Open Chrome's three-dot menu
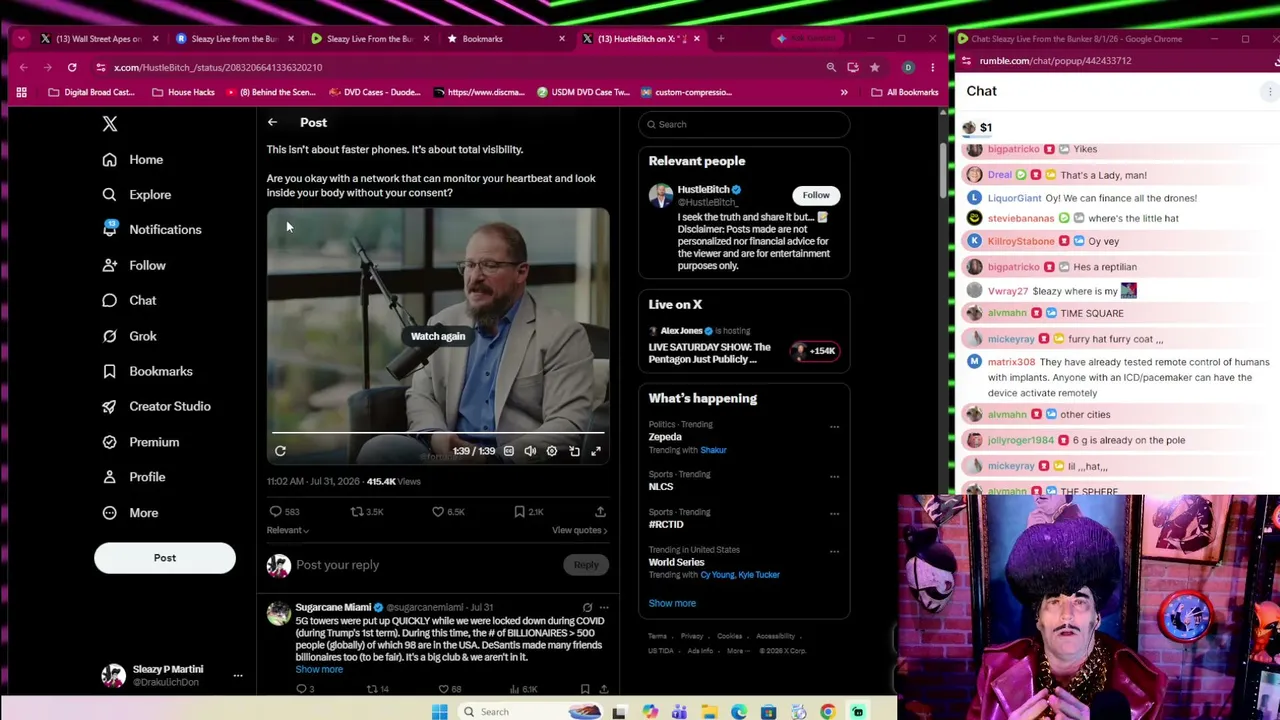Image resolution: width=1280 pixels, height=720 pixels. point(932,67)
